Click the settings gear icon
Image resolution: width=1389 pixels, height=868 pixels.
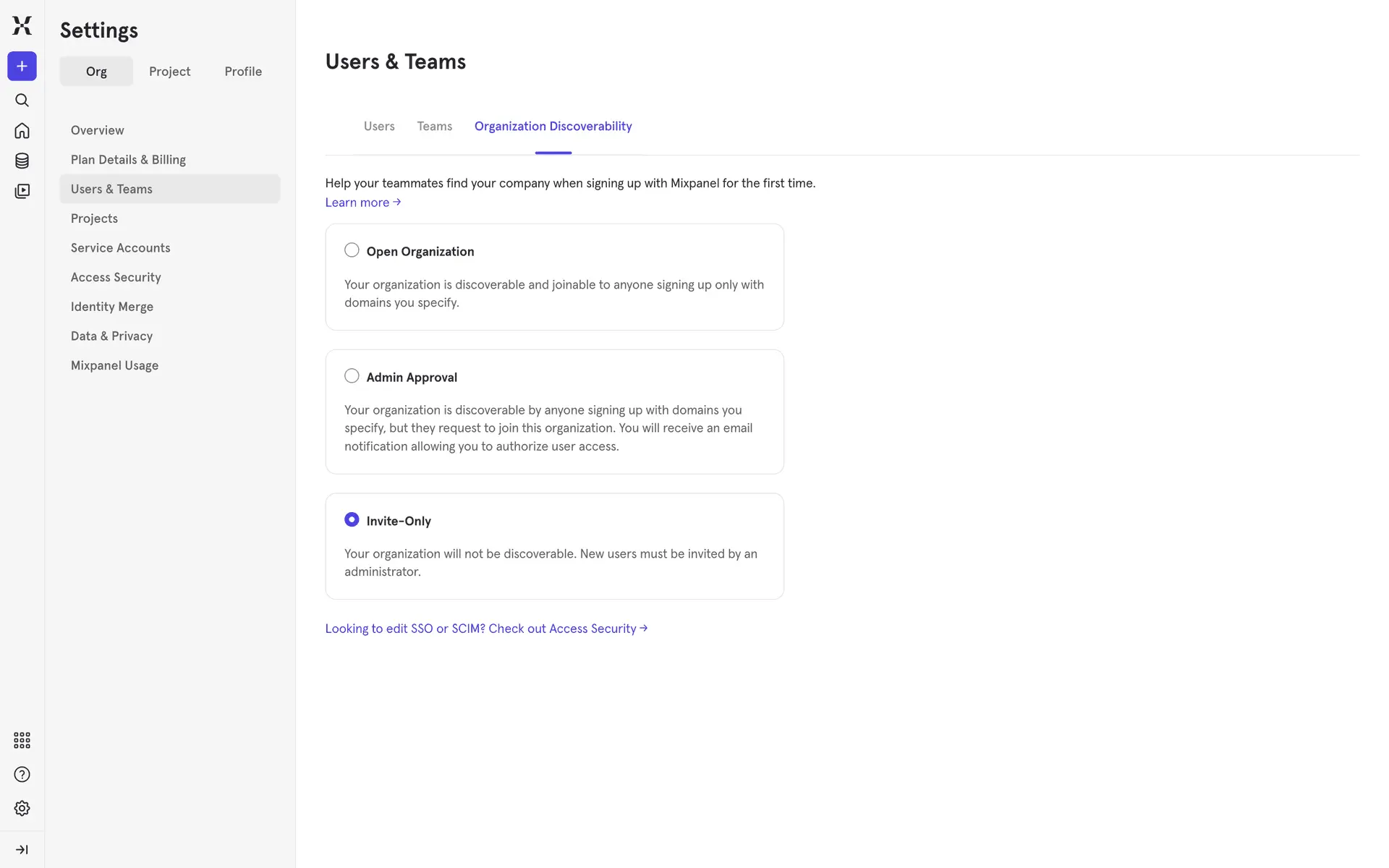22,808
